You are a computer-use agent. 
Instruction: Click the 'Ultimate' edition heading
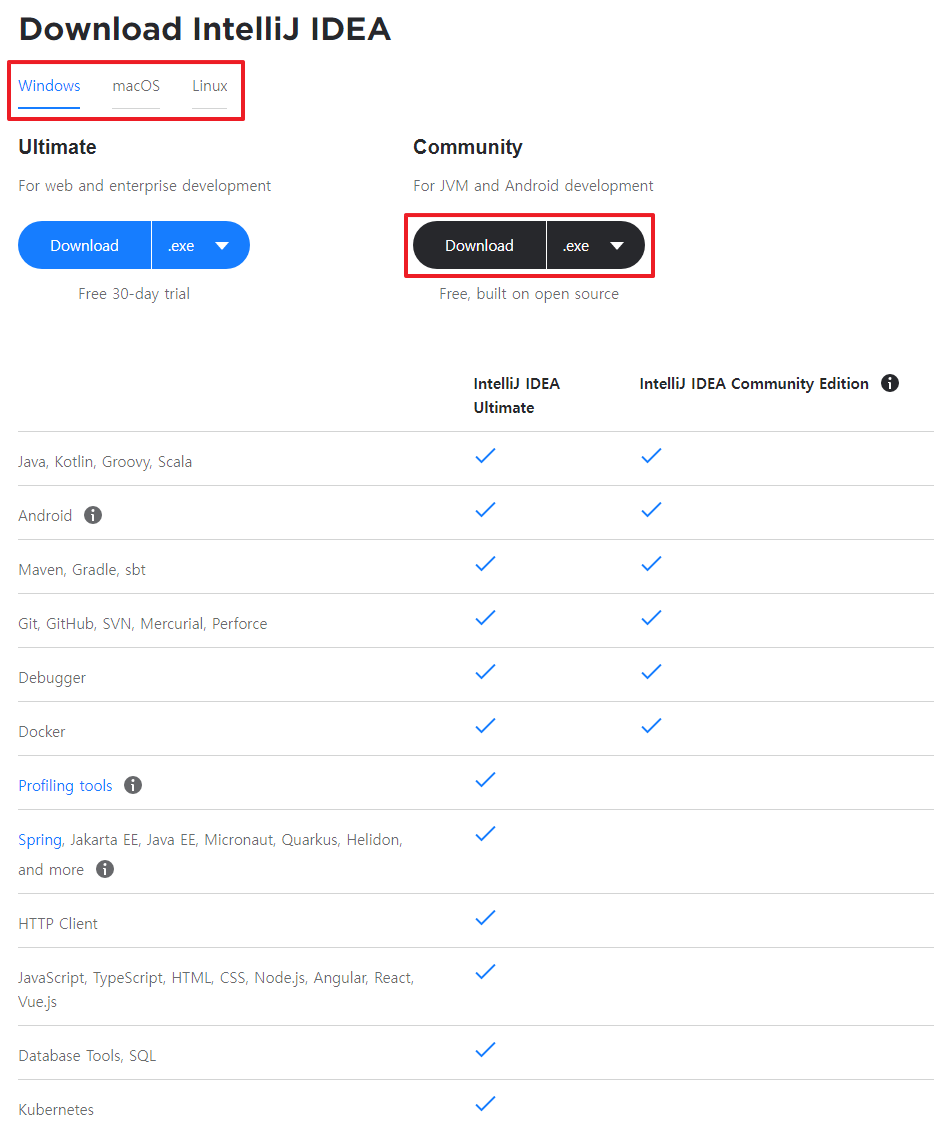tap(57, 147)
